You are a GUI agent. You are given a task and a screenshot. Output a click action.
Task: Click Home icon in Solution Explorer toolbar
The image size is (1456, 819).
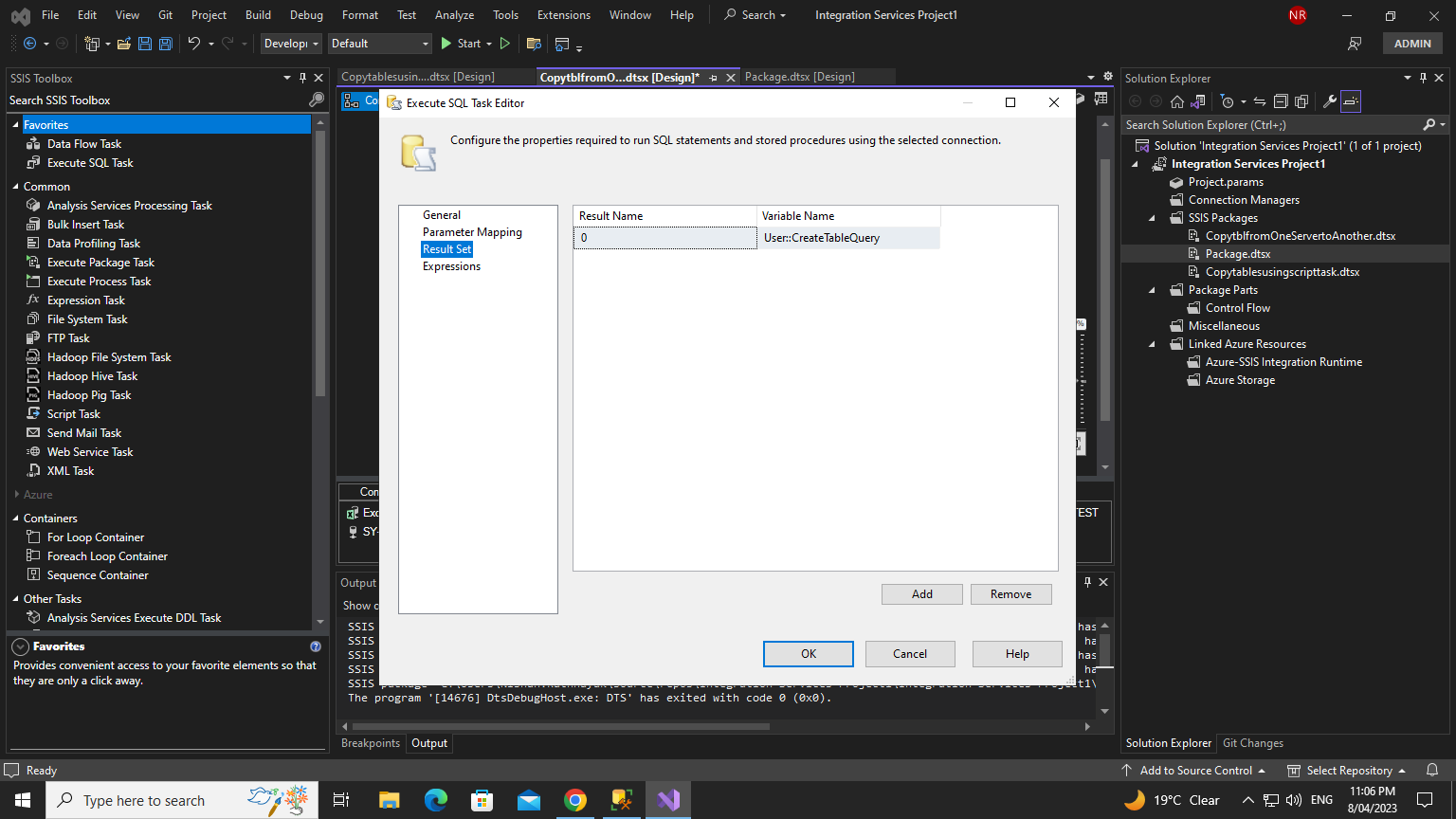click(1177, 101)
